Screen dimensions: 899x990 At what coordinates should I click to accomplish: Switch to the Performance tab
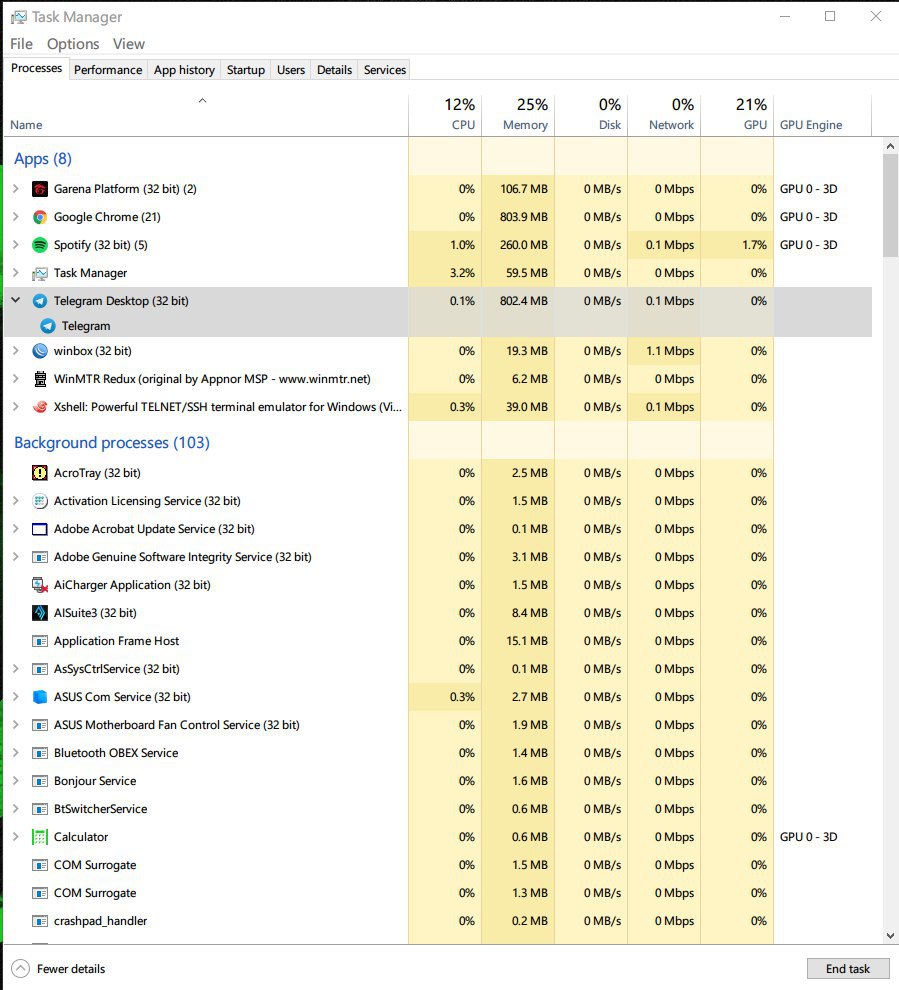pyautogui.click(x=108, y=70)
